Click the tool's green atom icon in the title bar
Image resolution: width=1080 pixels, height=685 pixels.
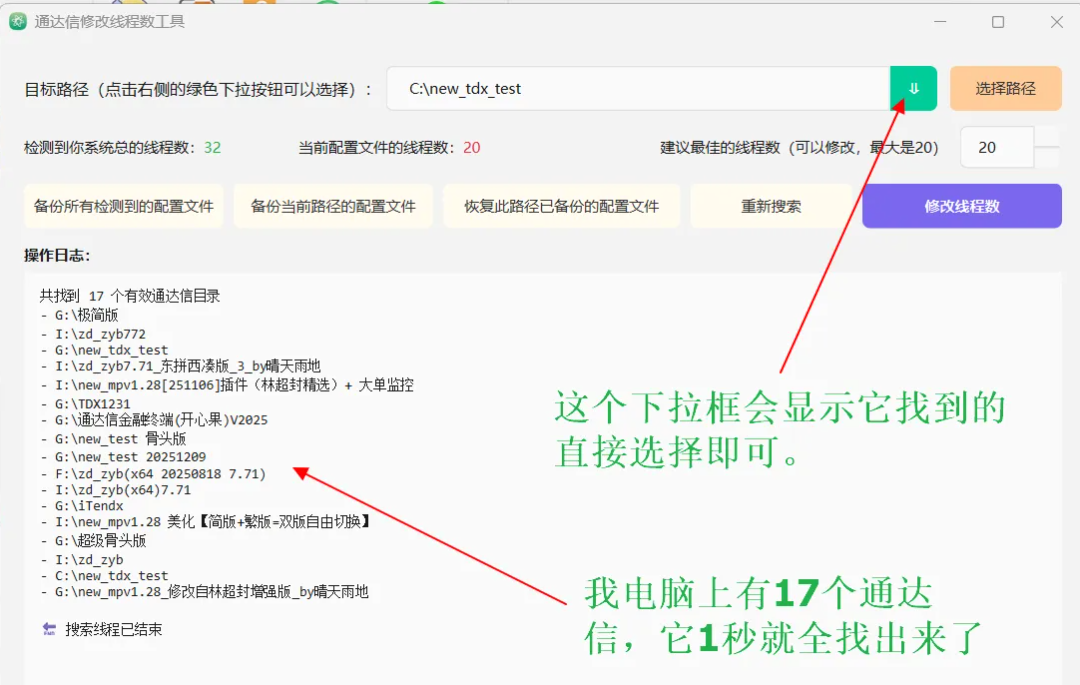click(17, 20)
